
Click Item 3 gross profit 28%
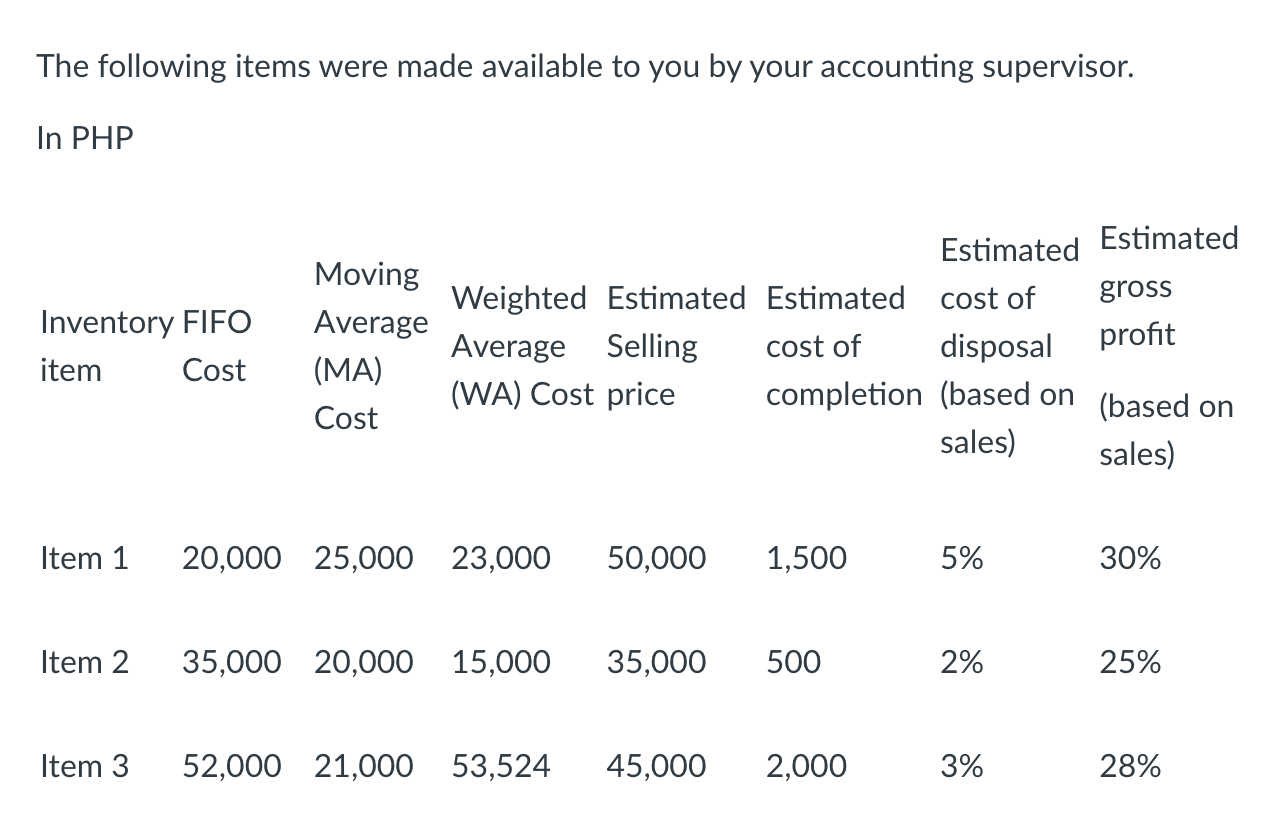(x=1131, y=766)
